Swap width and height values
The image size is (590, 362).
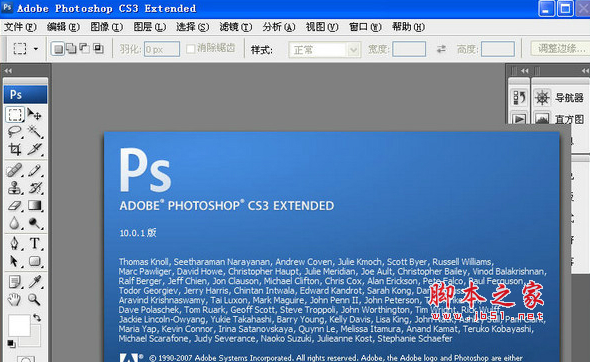(441, 49)
